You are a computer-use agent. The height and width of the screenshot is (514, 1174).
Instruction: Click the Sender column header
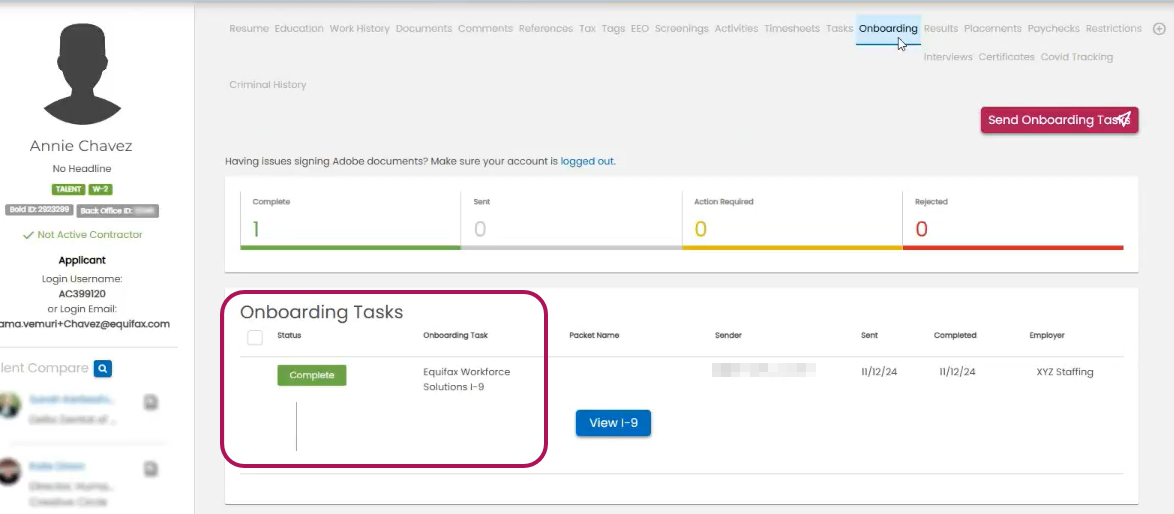pyautogui.click(x=728, y=335)
